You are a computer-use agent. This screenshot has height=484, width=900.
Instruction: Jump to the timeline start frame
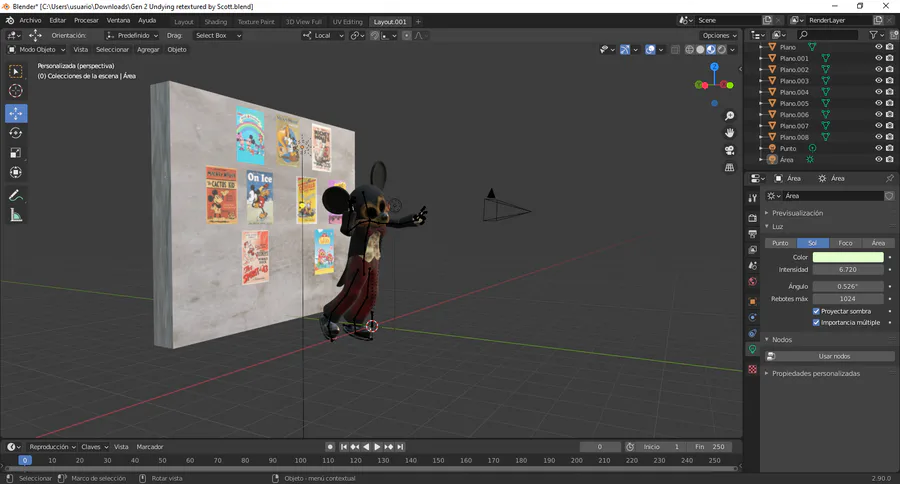coord(343,447)
